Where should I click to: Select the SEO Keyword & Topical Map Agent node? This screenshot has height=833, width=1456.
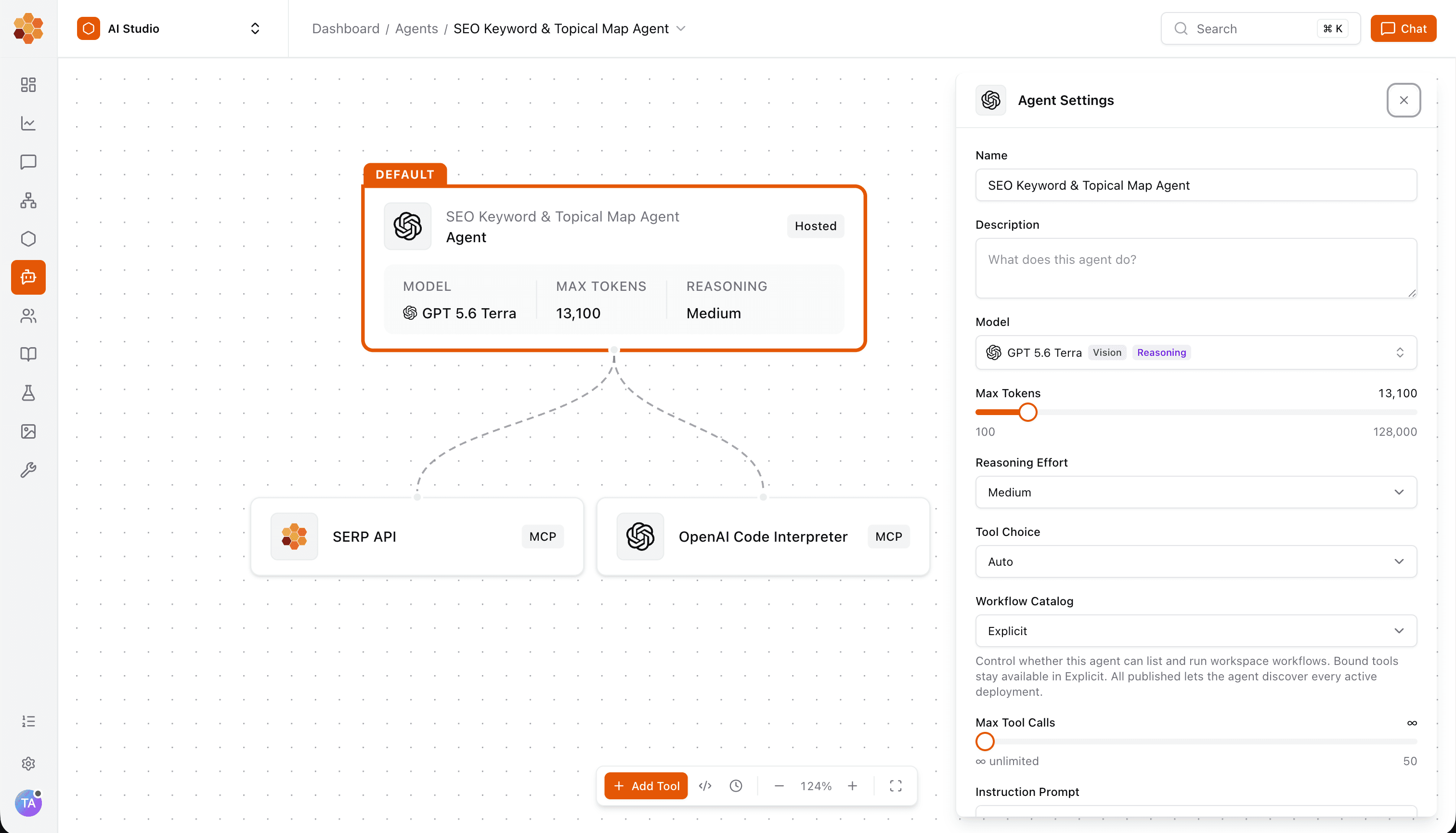click(614, 268)
